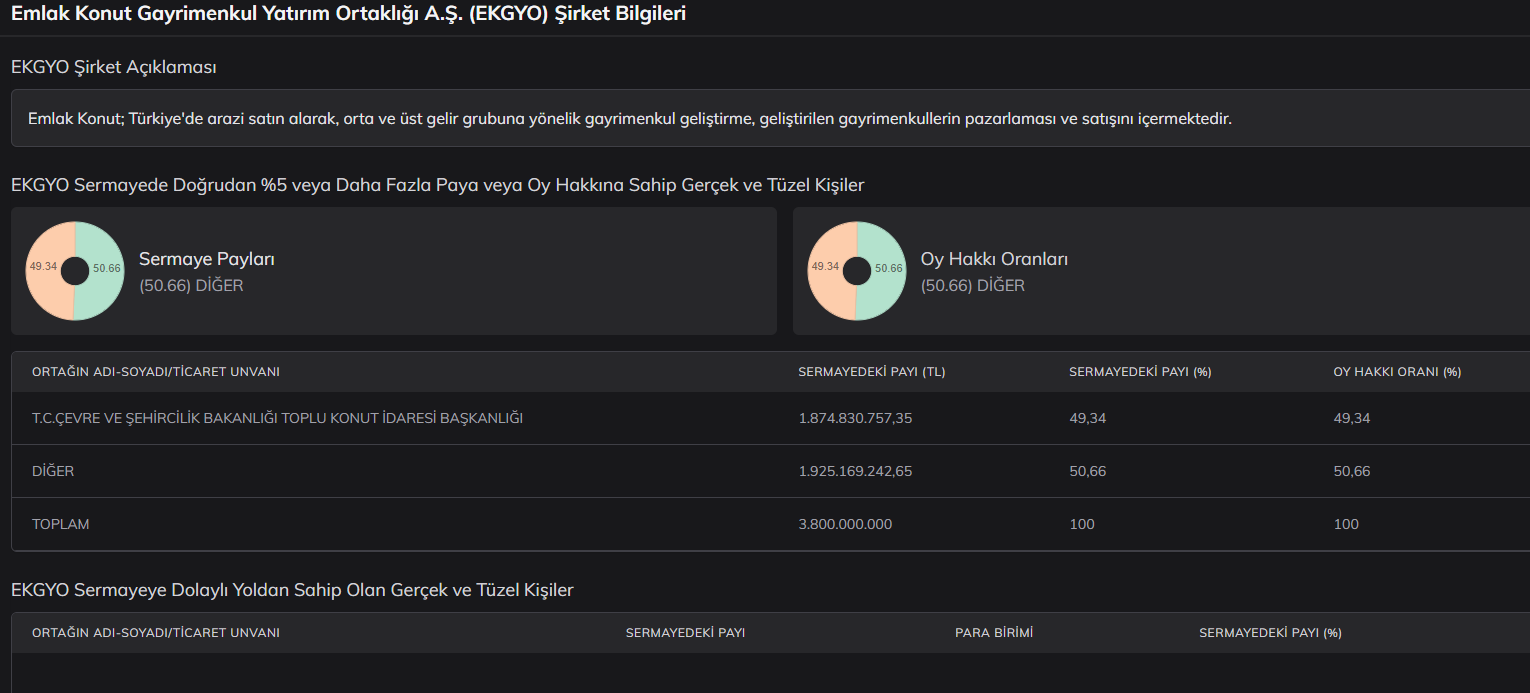Viewport: 1530px width, 693px height.
Task: Click the '(50.66) DİĞER' label under Sermaye Payları
Action: click(x=191, y=285)
